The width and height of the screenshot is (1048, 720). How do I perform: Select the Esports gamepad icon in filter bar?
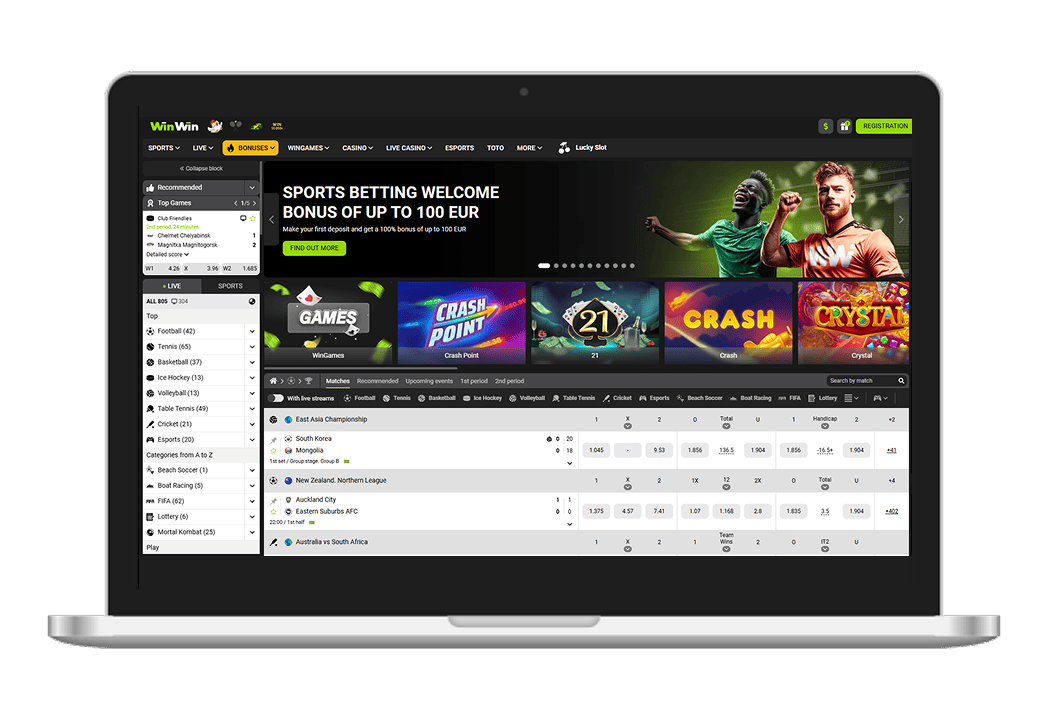pyautogui.click(x=643, y=398)
